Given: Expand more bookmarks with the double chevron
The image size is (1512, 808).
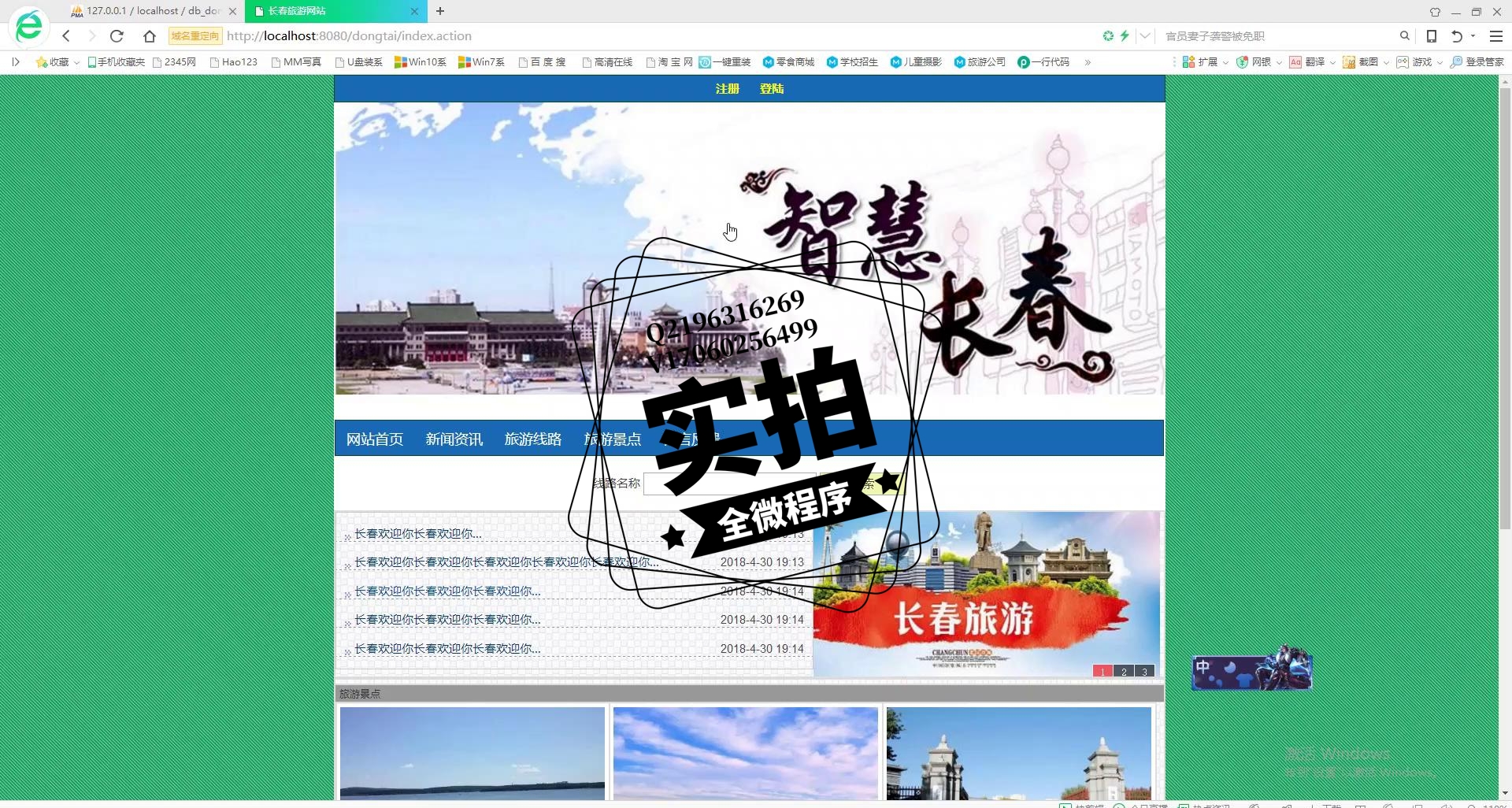Looking at the screenshot, I should [1088, 62].
